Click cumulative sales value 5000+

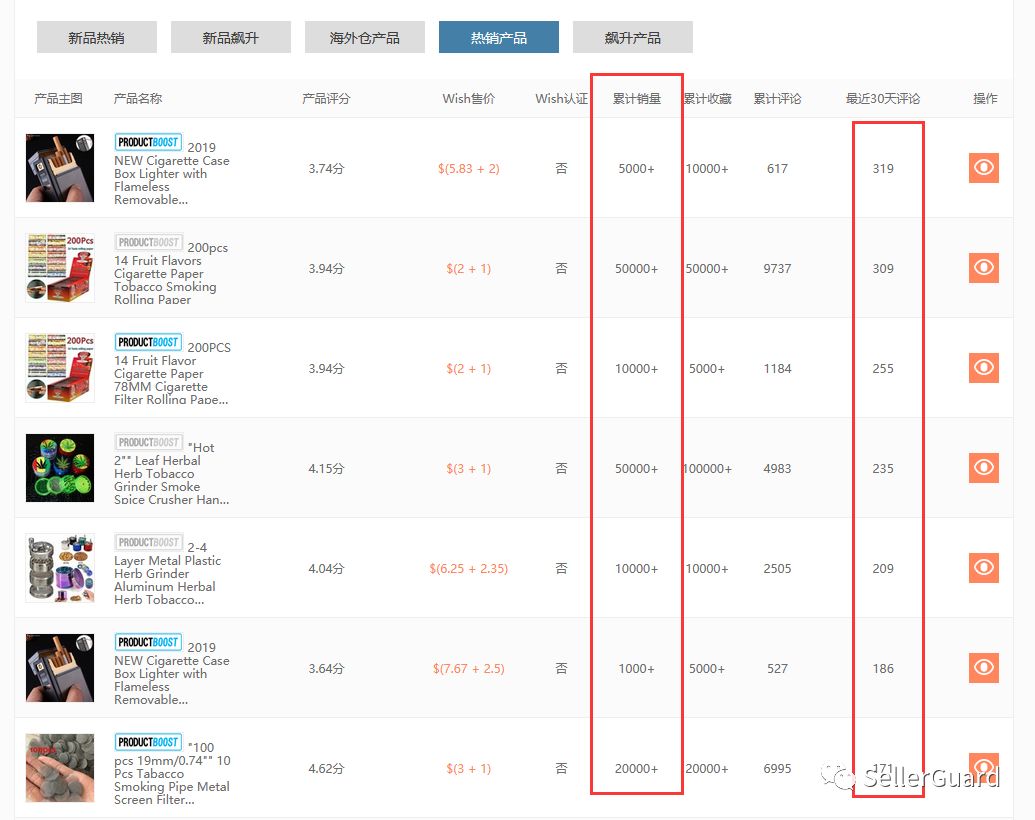point(636,168)
